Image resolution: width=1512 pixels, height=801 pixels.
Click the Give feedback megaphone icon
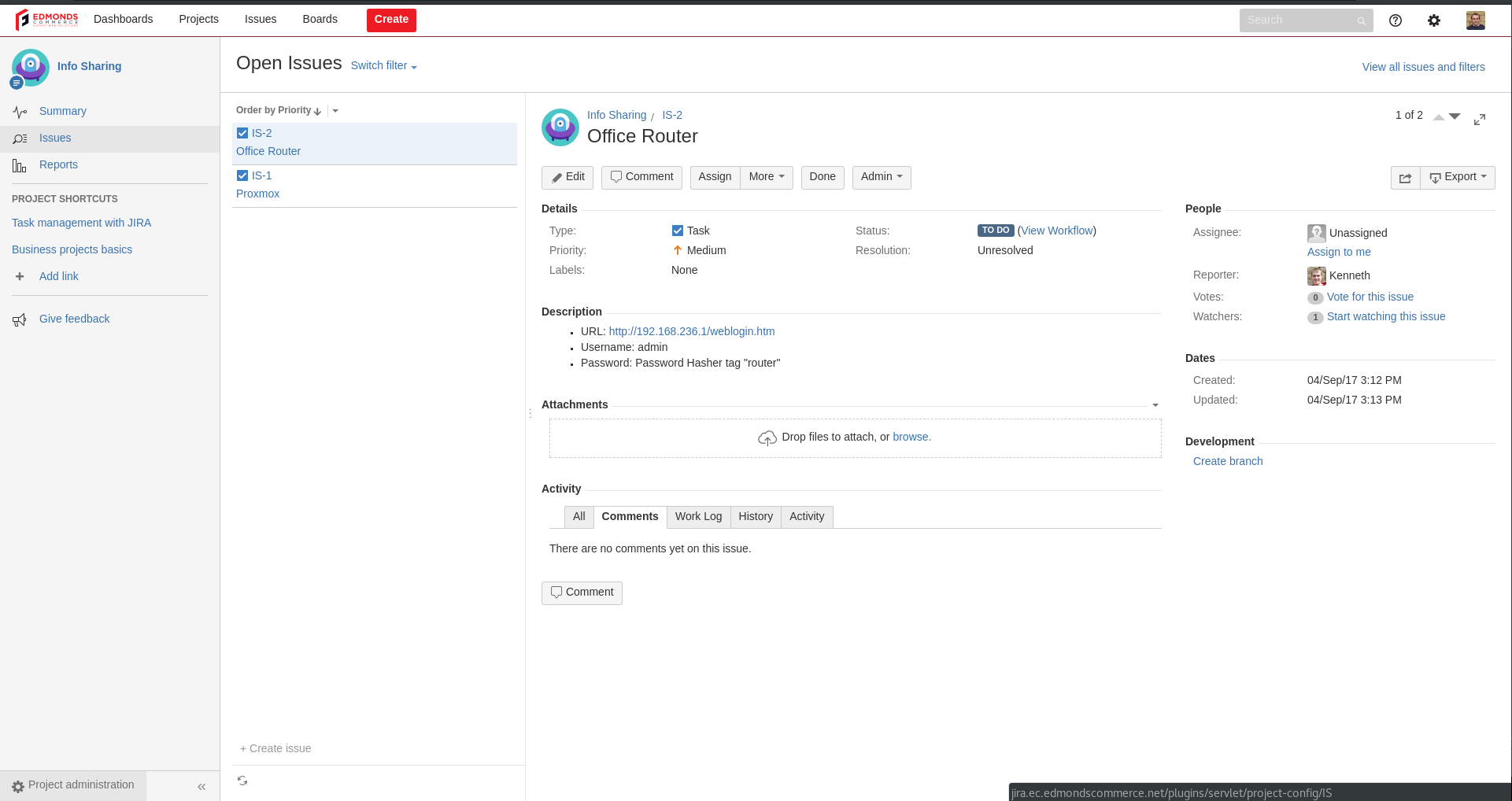coord(20,319)
